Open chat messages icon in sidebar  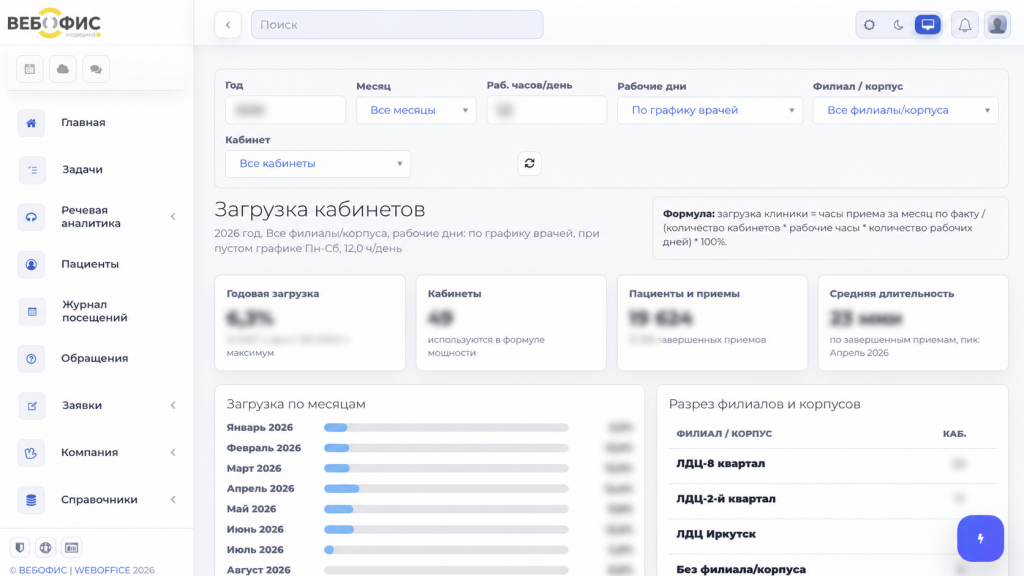click(x=96, y=69)
